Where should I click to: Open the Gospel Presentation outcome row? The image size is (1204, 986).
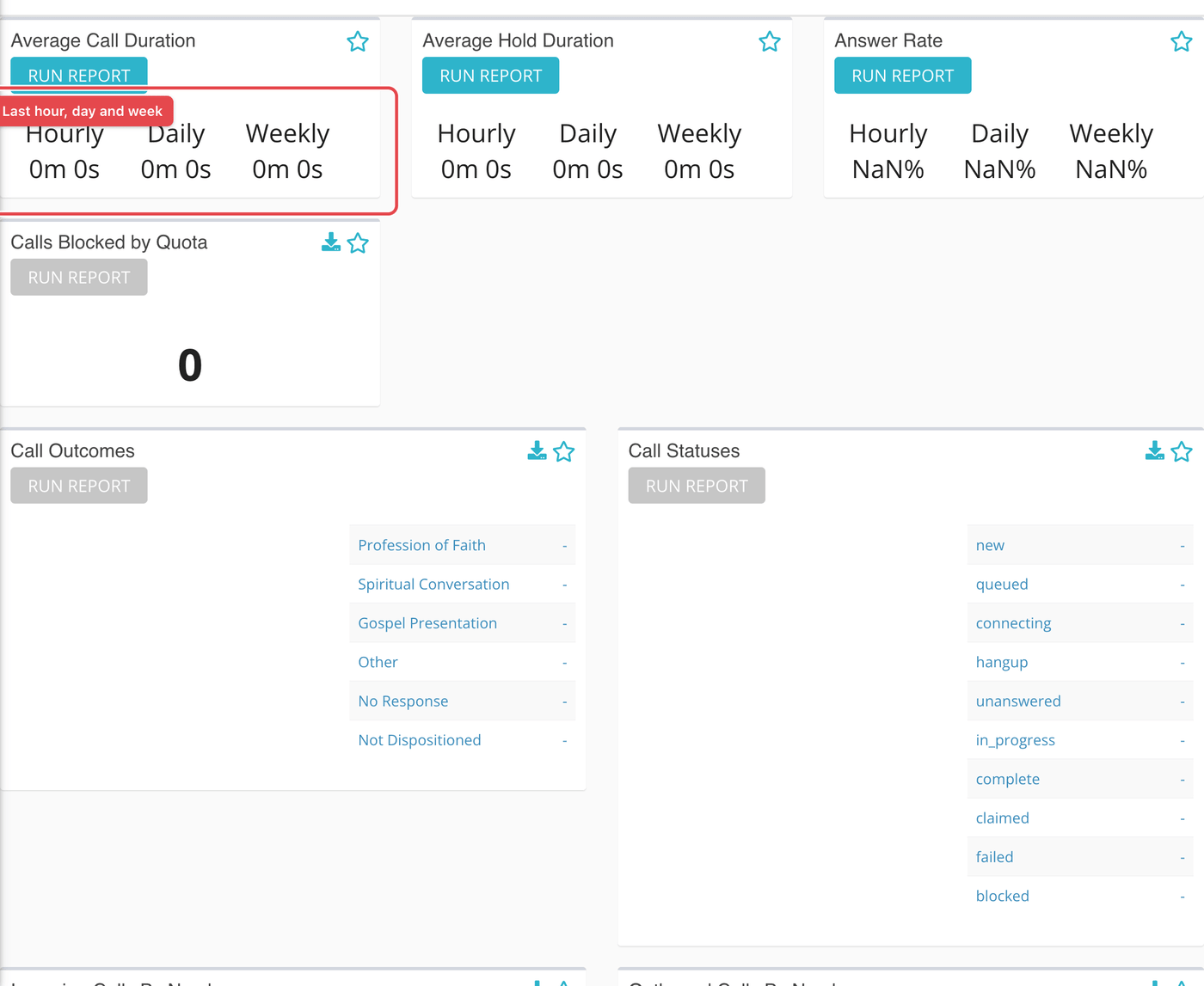pos(463,623)
